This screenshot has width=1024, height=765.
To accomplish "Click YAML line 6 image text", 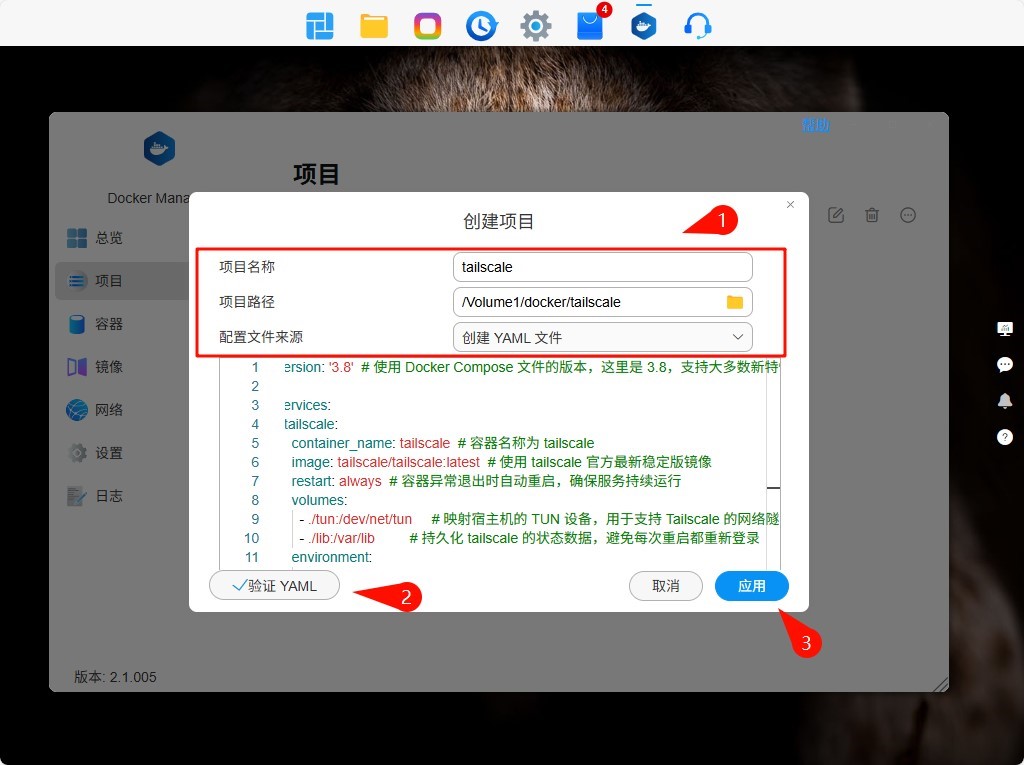I will pos(385,462).
